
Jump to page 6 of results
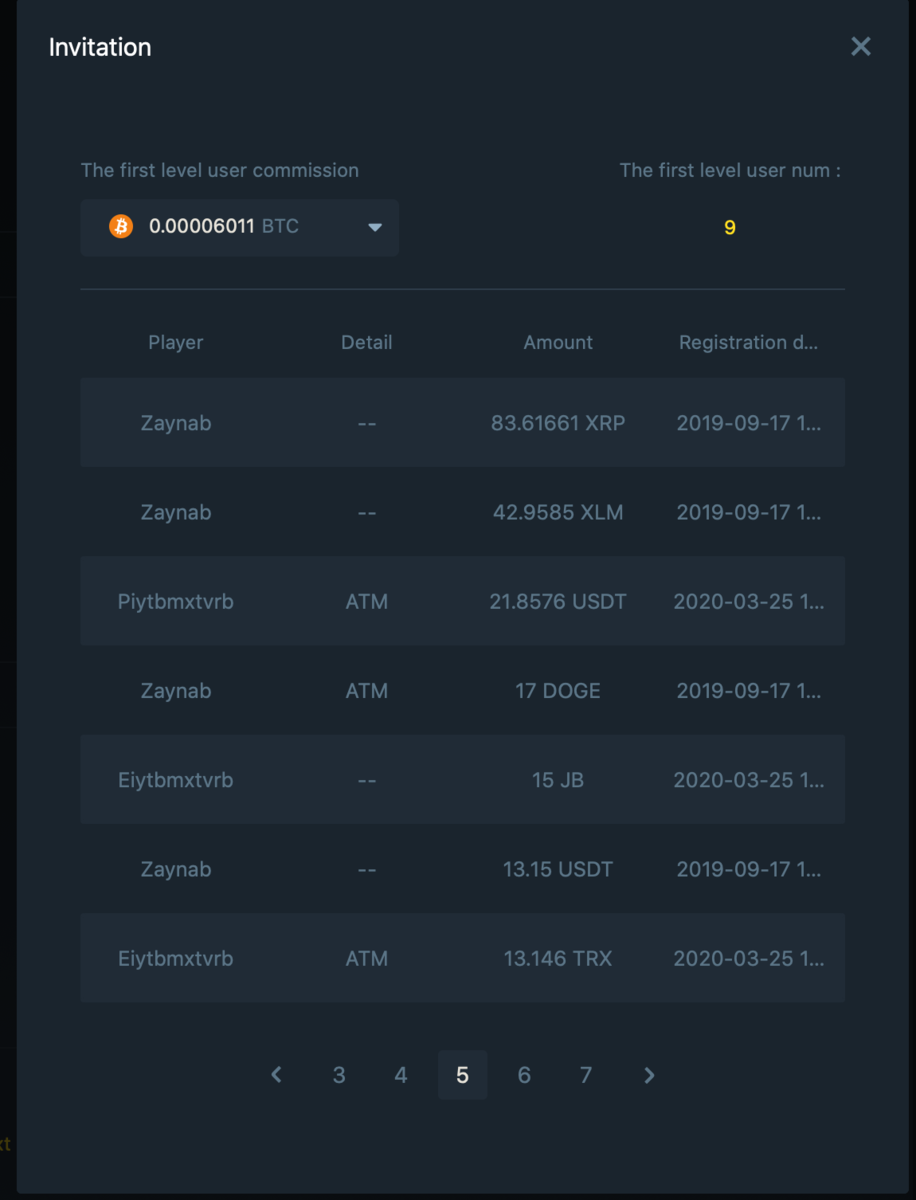click(x=524, y=1075)
